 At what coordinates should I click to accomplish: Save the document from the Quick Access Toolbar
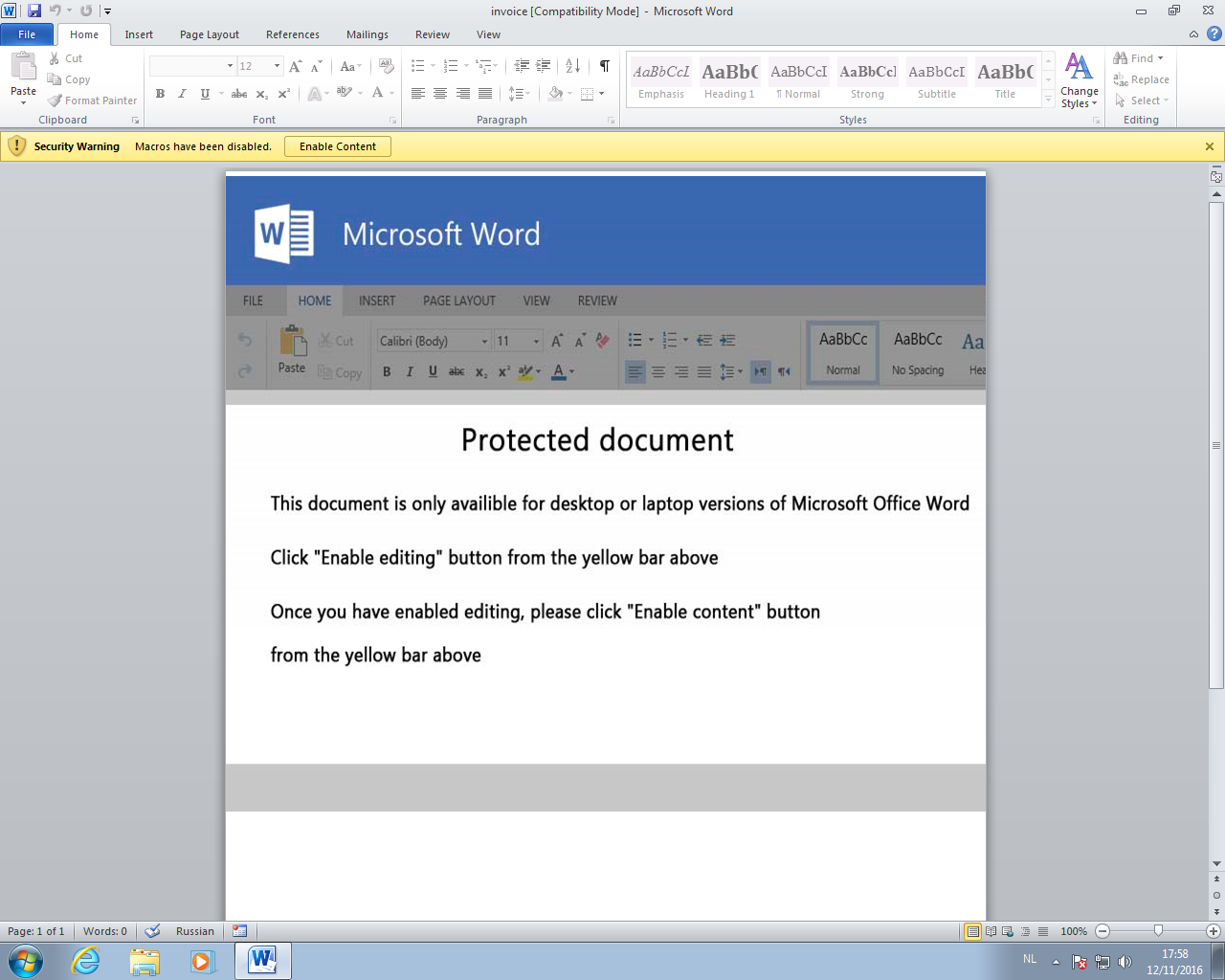pos(34,11)
